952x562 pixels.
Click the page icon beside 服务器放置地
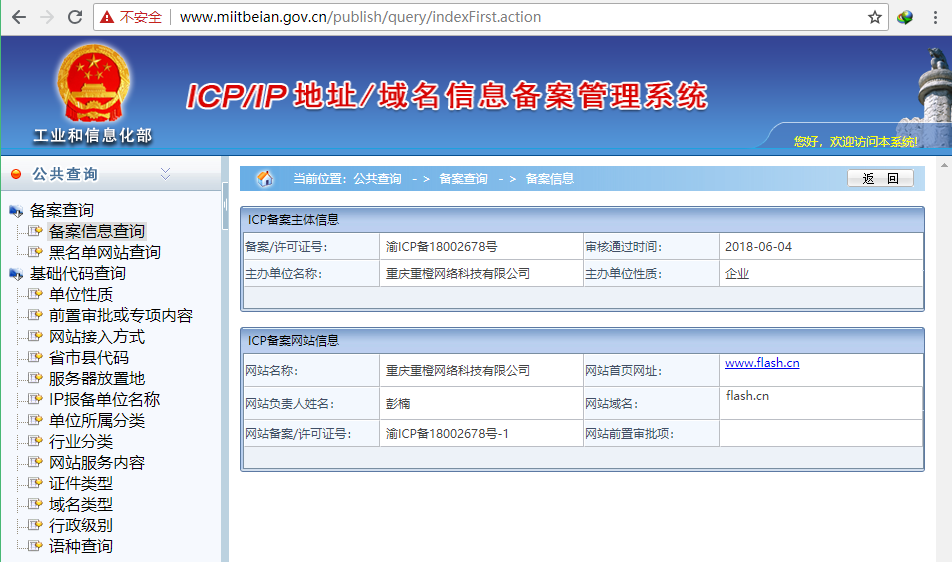click(x=35, y=378)
